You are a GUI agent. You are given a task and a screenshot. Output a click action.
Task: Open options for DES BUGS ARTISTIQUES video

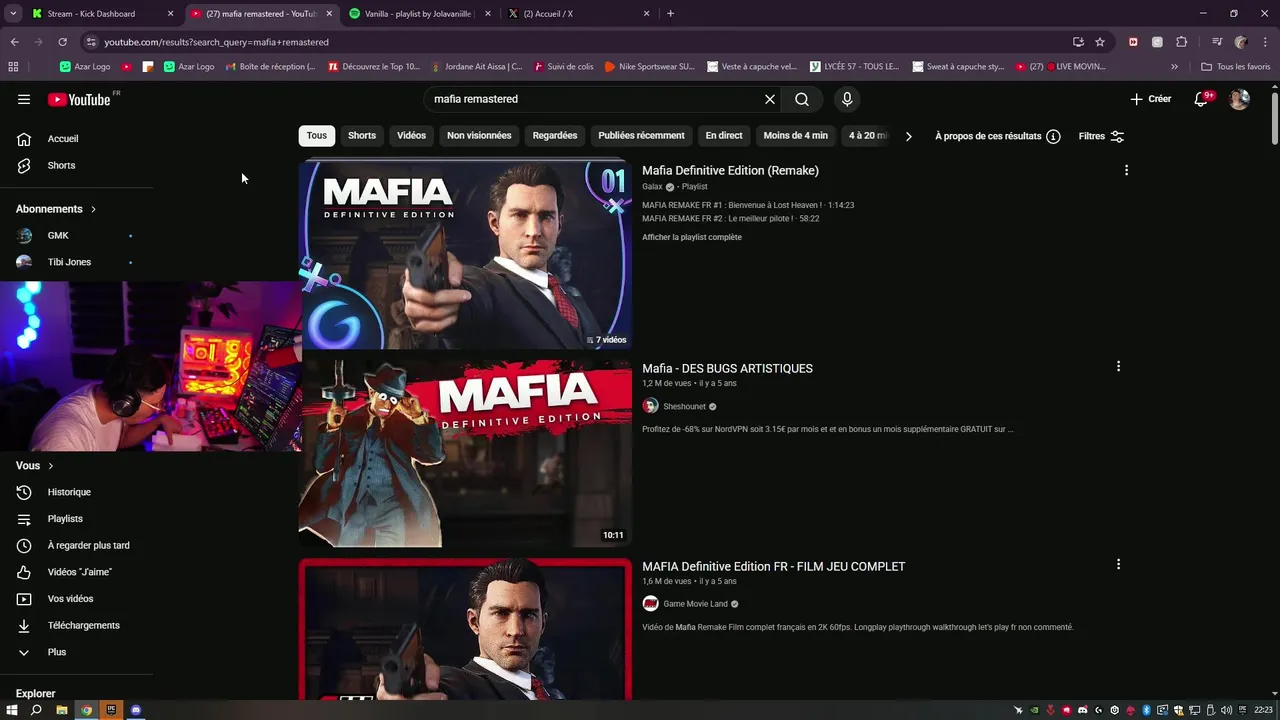click(1118, 367)
